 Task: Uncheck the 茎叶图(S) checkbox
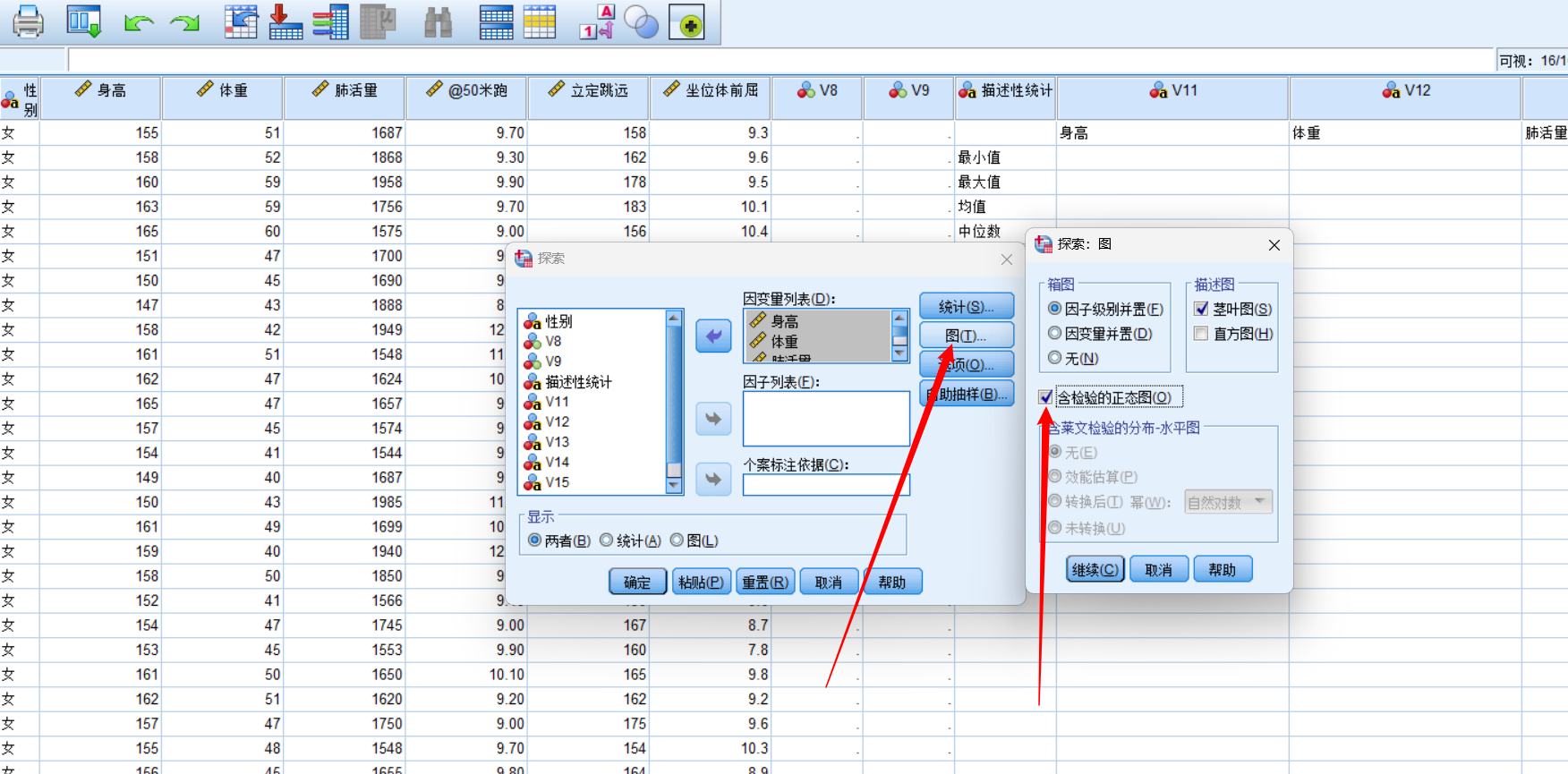[x=1201, y=309]
